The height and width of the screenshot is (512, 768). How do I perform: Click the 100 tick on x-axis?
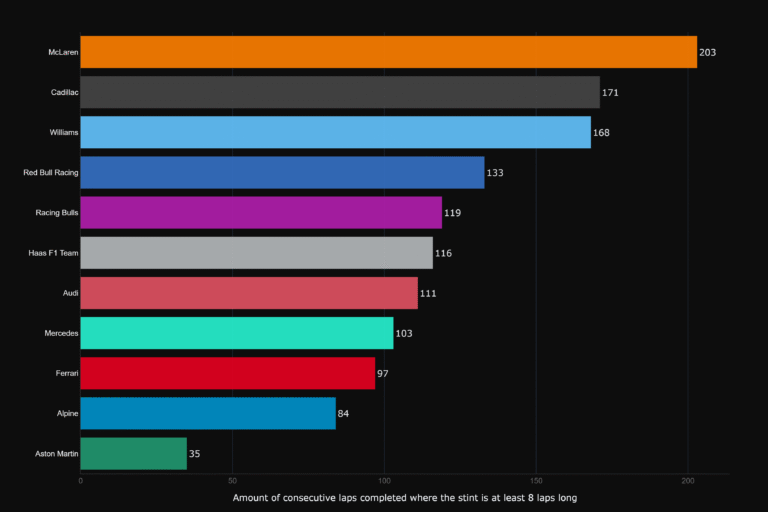pos(384,480)
